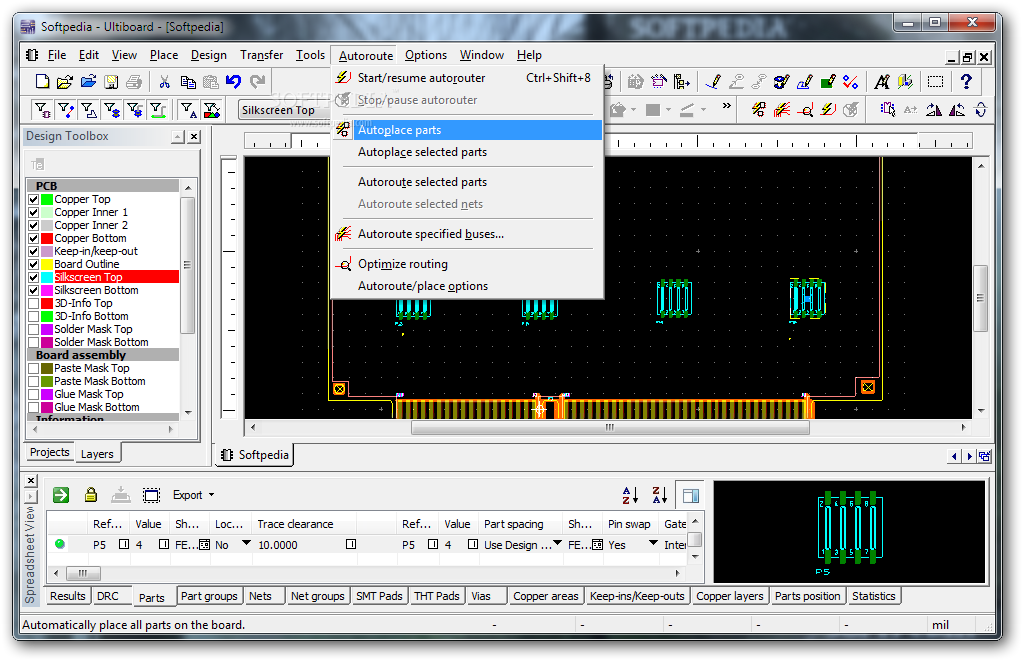Choose Autoroute specified buses menu item
Viewport: 1023px width, 661px height.
468,234
